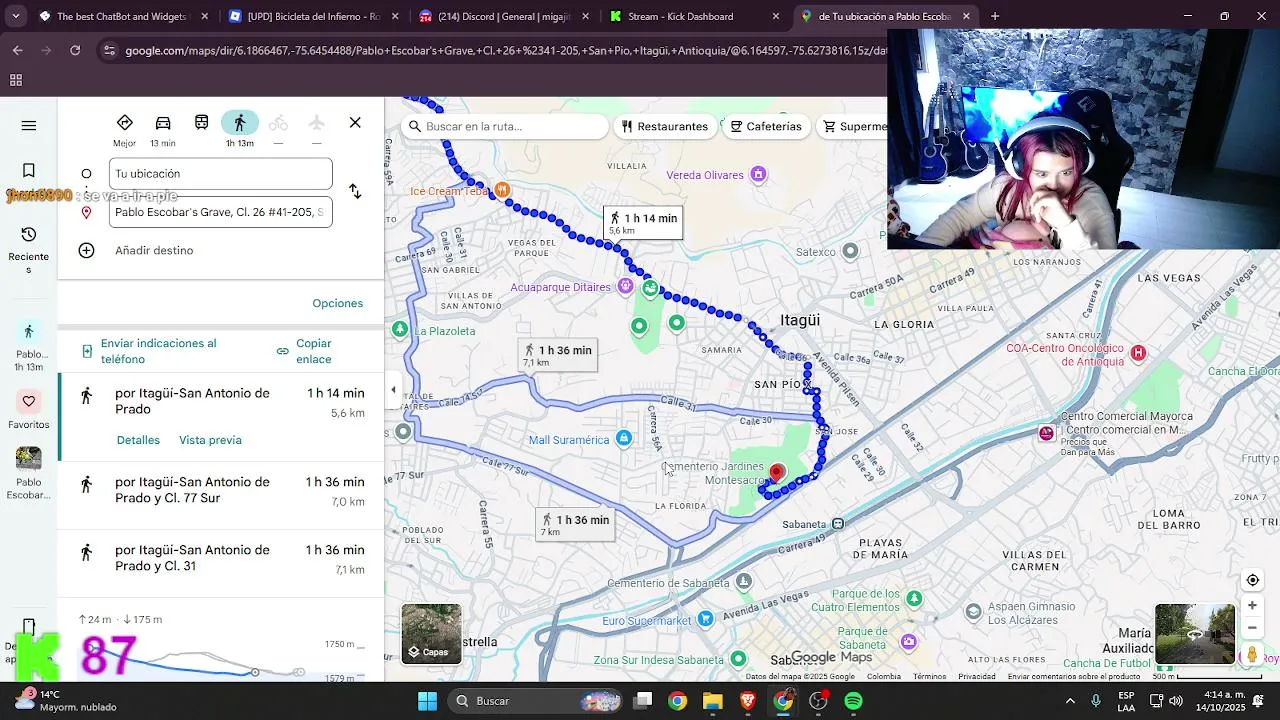Edit the Tu ubicación origin field
Viewport: 1280px width, 720px height.
220,173
